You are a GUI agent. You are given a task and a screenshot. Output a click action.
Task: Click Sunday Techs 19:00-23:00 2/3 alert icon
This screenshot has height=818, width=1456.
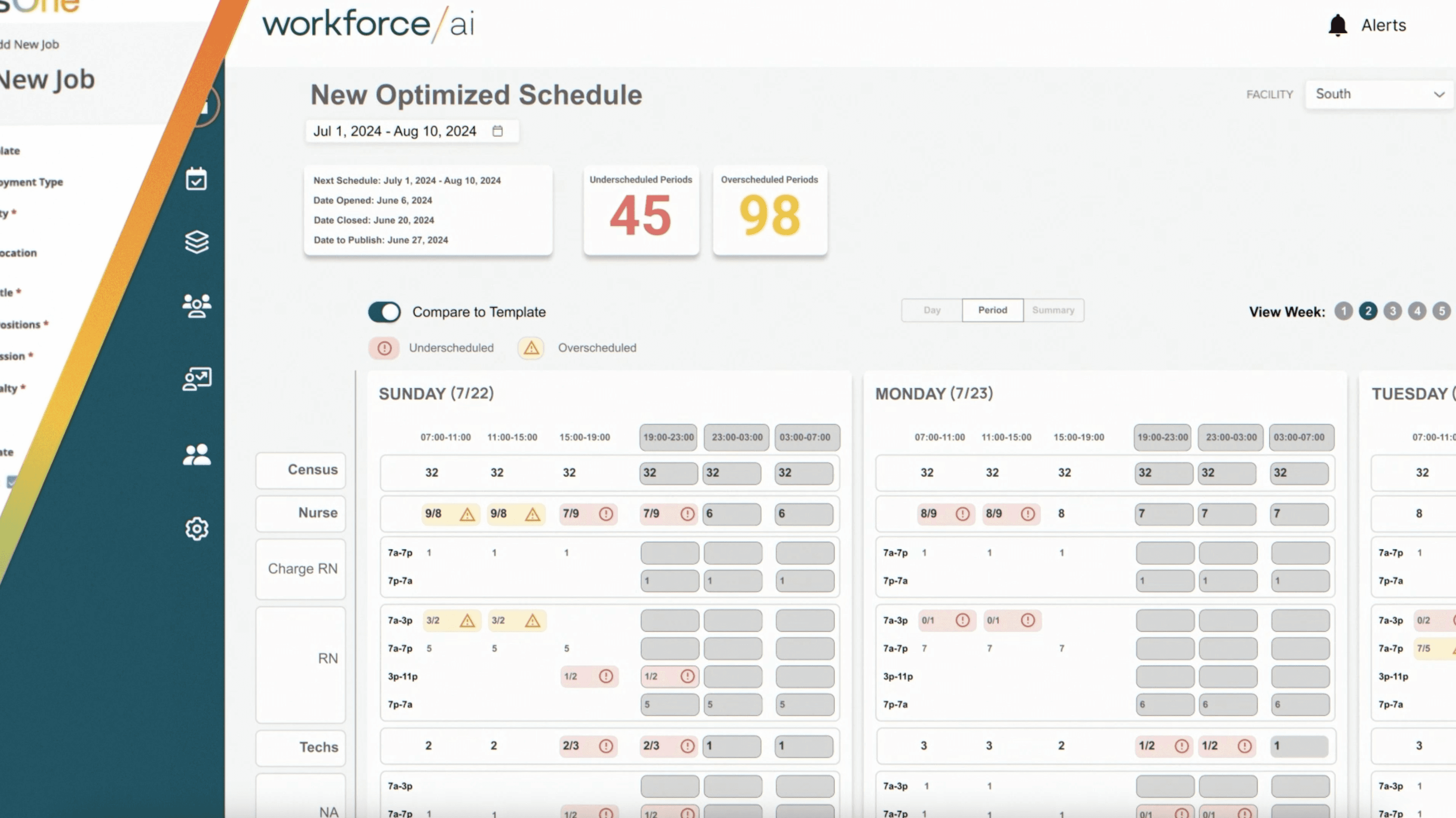(687, 746)
